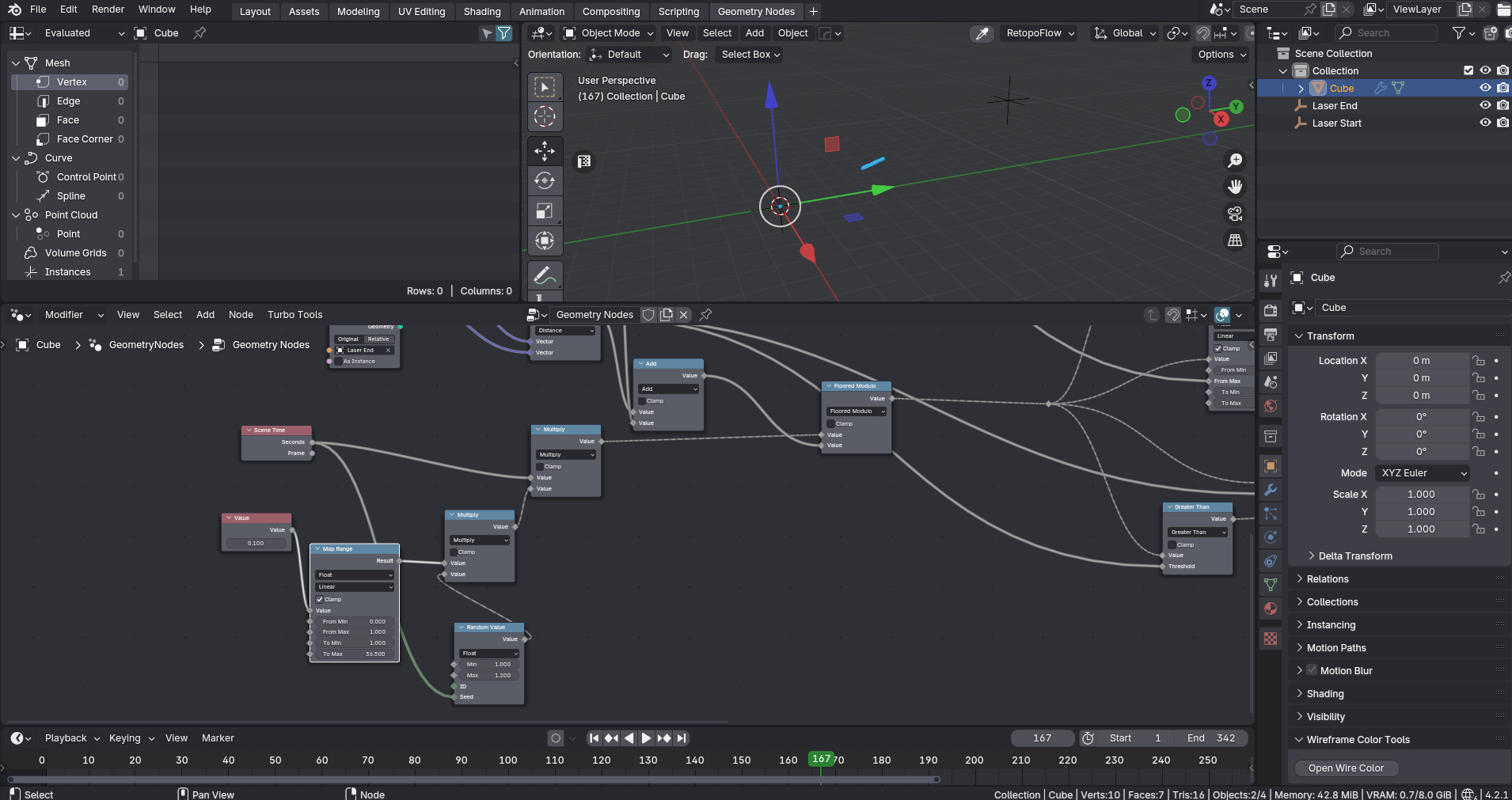This screenshot has width=1512, height=800.
Task: Unlink the Geometry Nodes node group
Action: [x=684, y=315]
